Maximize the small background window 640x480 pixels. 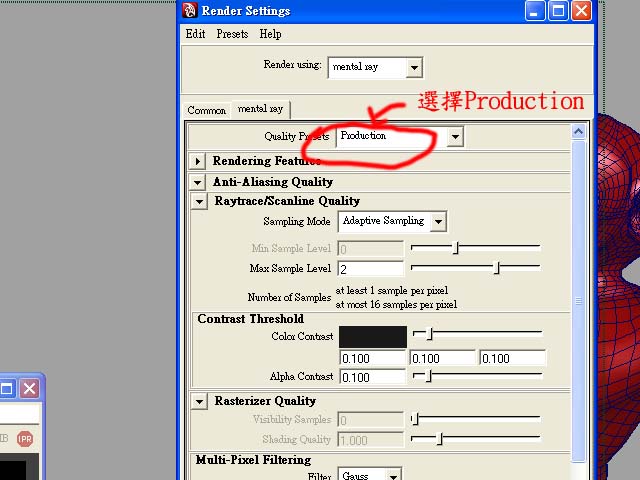(x=6, y=388)
